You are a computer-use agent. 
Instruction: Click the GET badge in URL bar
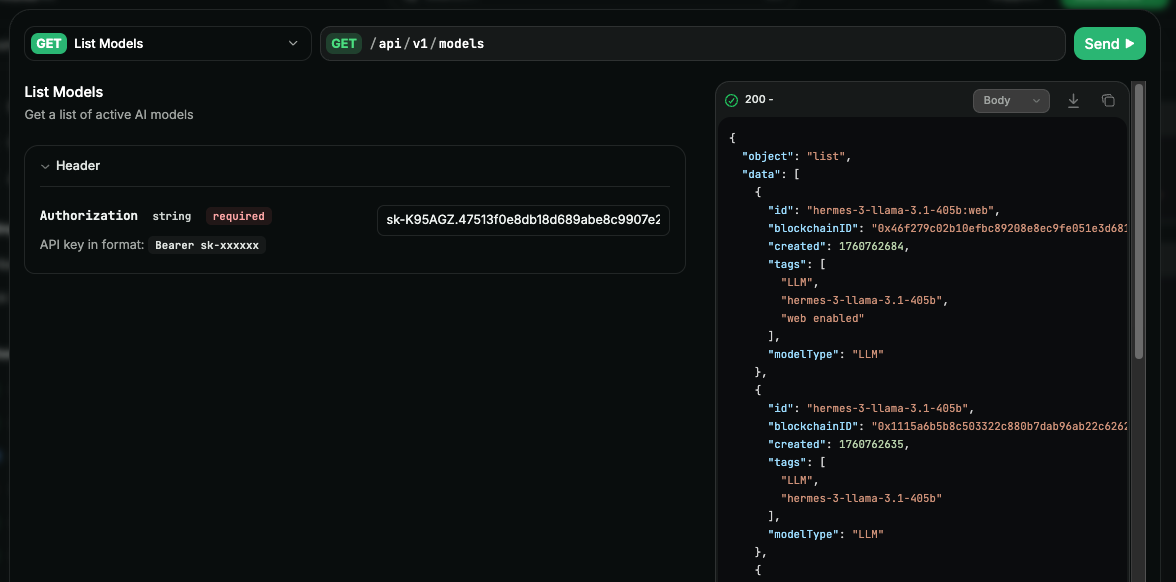tap(344, 44)
